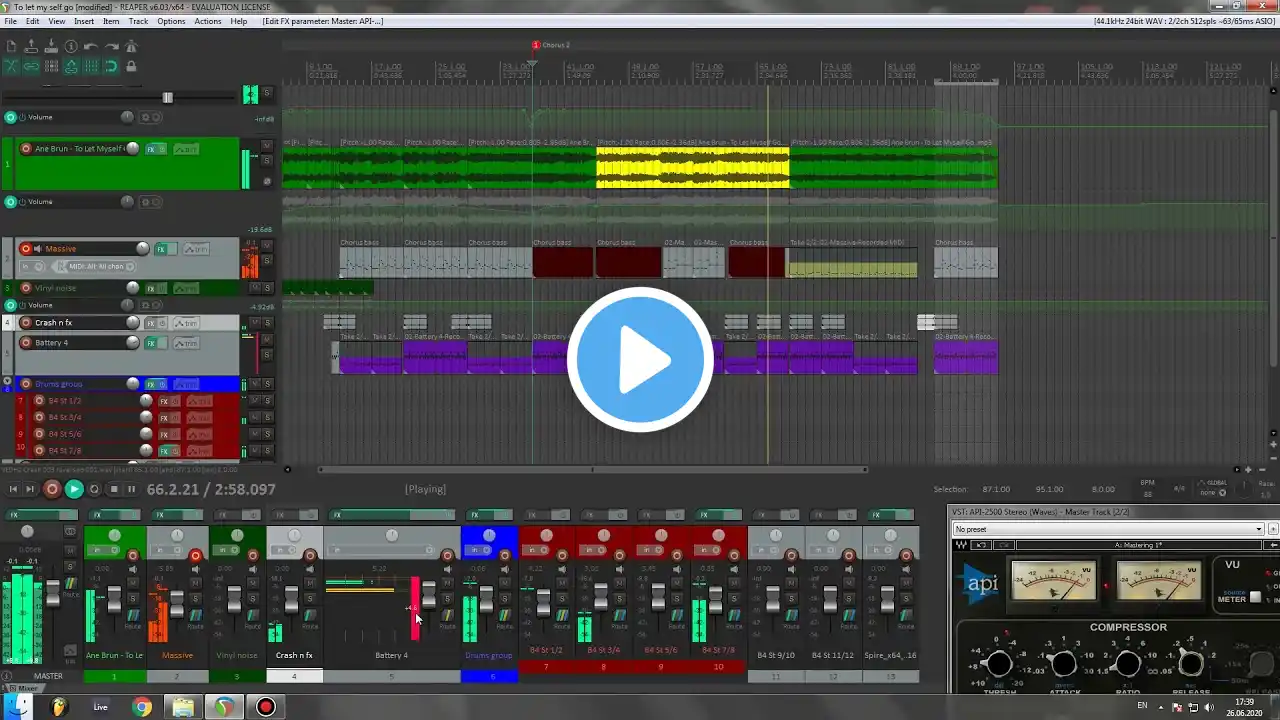
Task: Open the Options menu
Action: (x=171, y=21)
